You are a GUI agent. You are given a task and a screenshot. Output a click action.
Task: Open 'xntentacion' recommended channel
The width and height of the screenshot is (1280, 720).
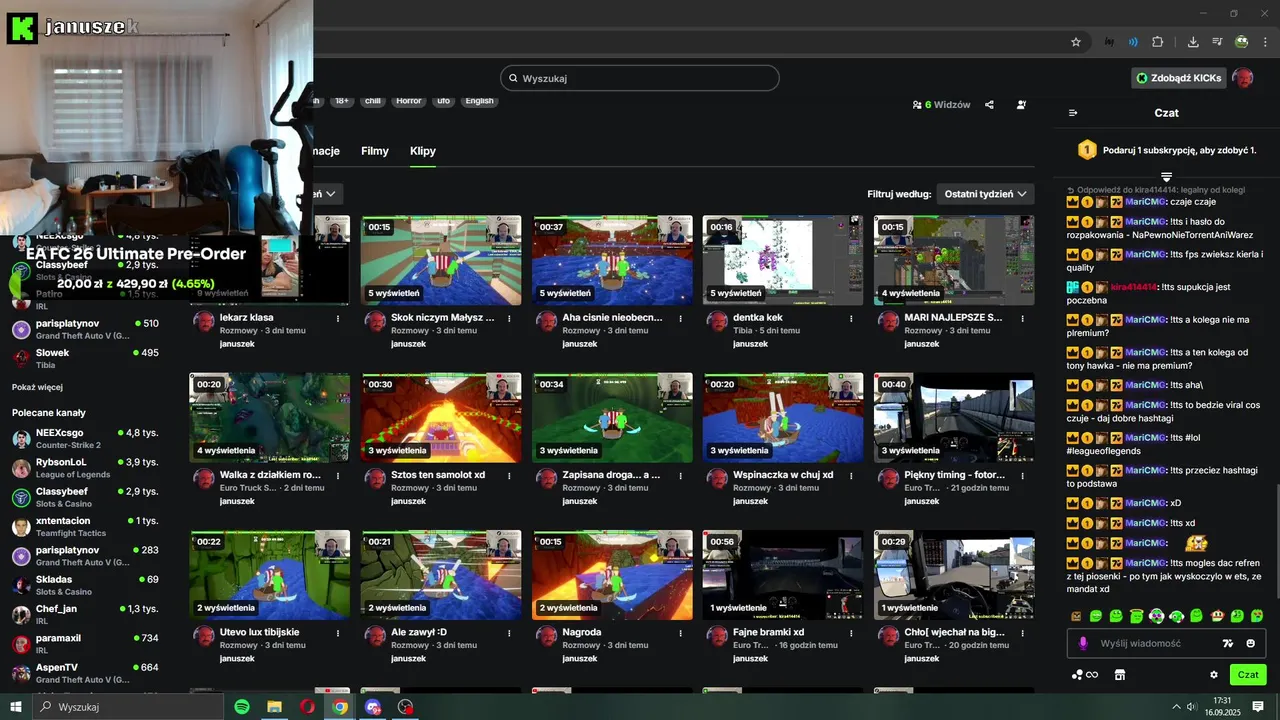click(86, 526)
